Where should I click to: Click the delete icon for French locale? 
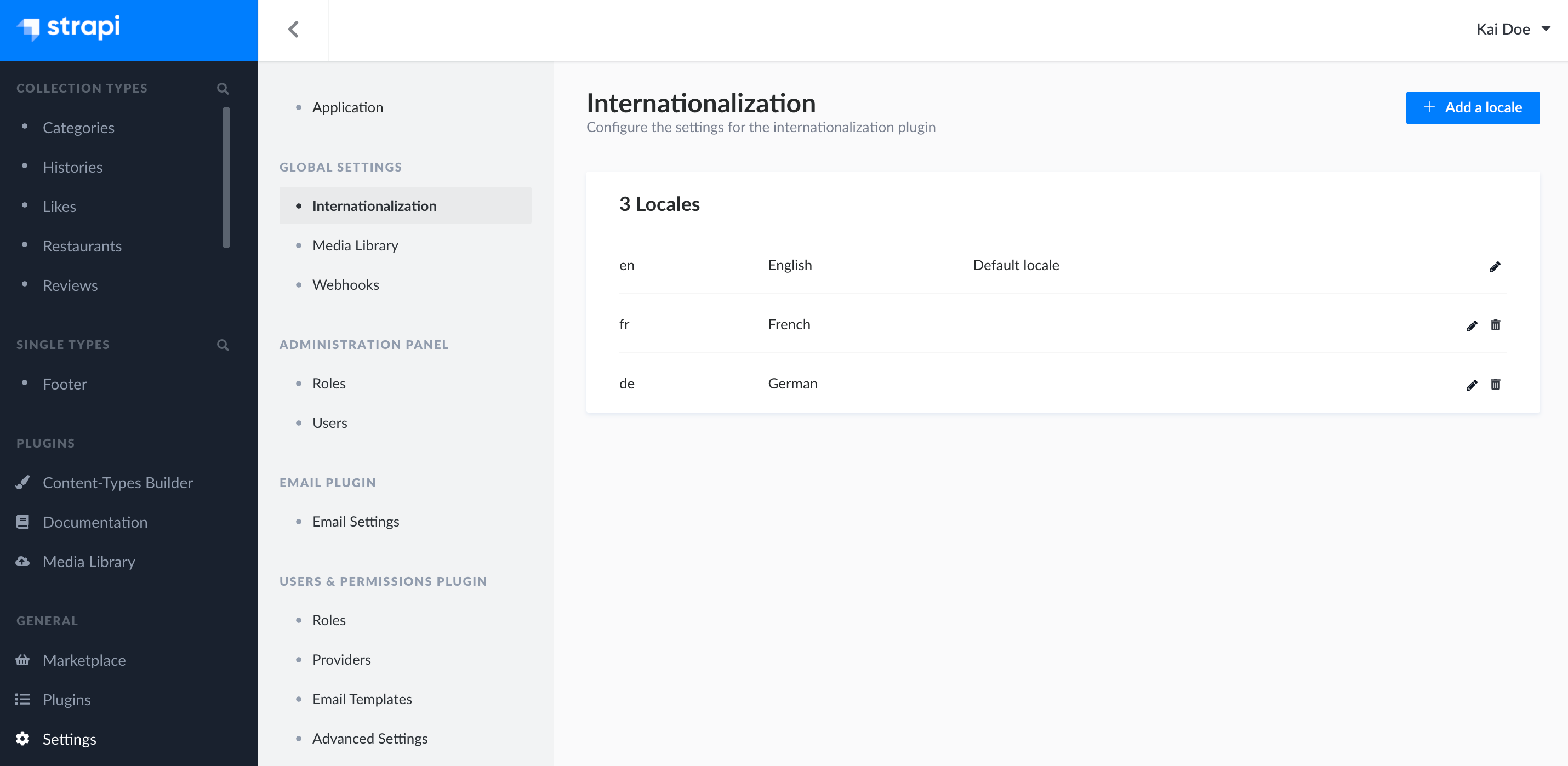pyautogui.click(x=1496, y=324)
